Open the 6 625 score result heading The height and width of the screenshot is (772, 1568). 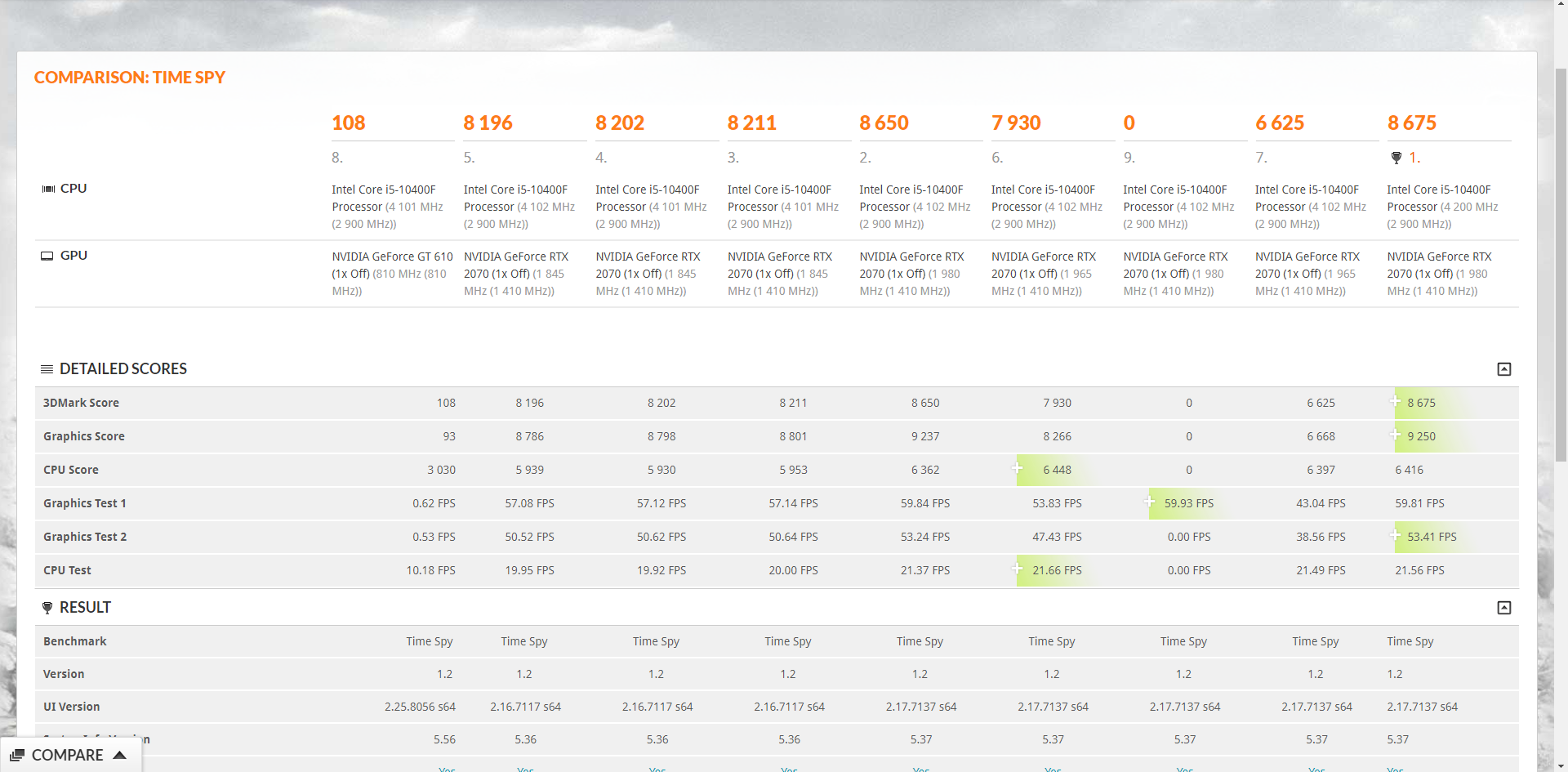(x=1280, y=123)
